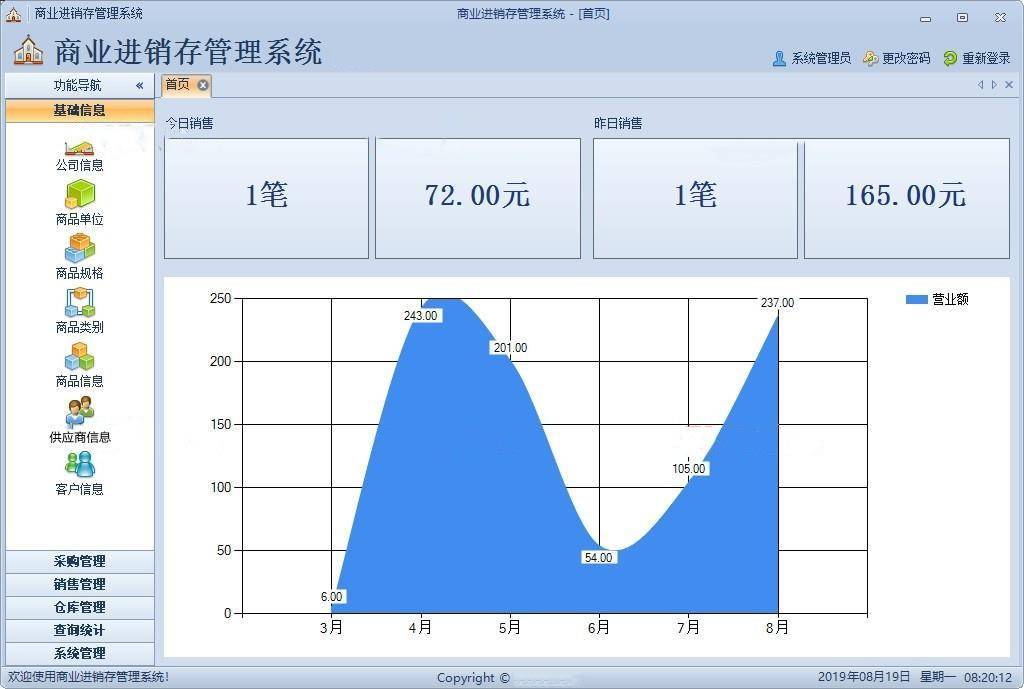The width and height of the screenshot is (1024, 689).
Task: Collapse the 功能导航 panel with the double arrow
Action: point(139,86)
